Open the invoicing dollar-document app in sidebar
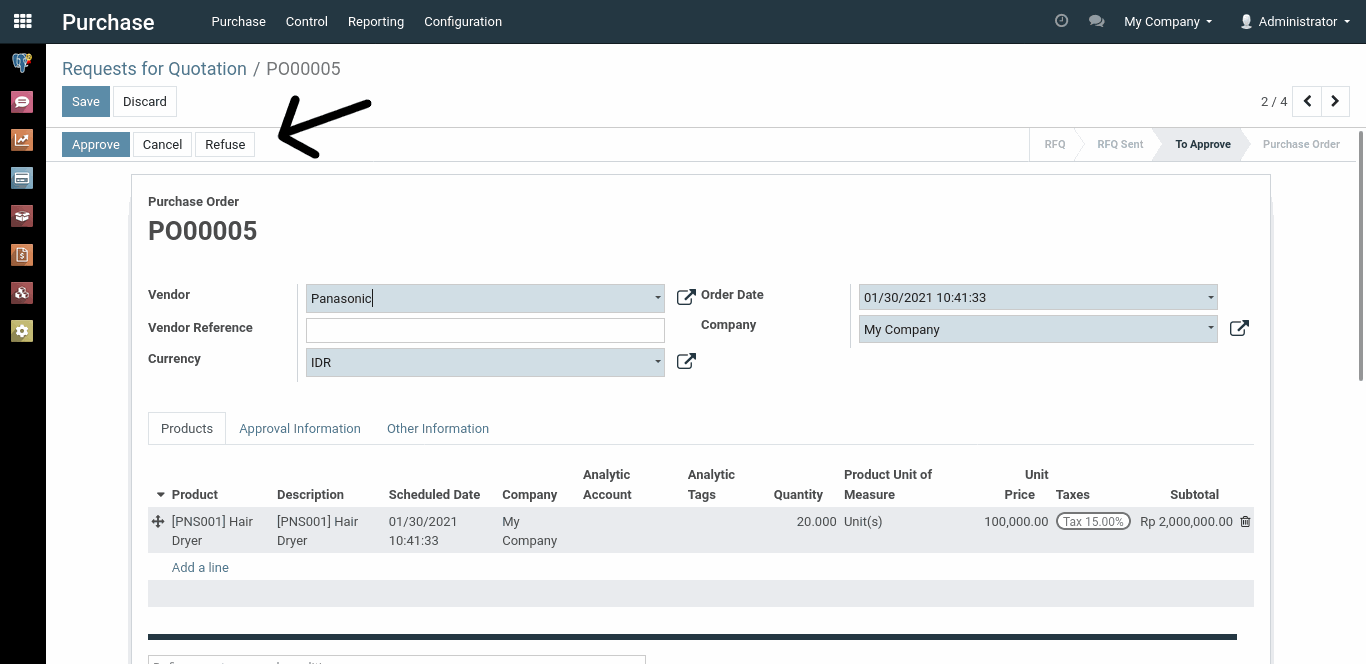The height and width of the screenshot is (664, 1366). pyautogui.click(x=22, y=255)
